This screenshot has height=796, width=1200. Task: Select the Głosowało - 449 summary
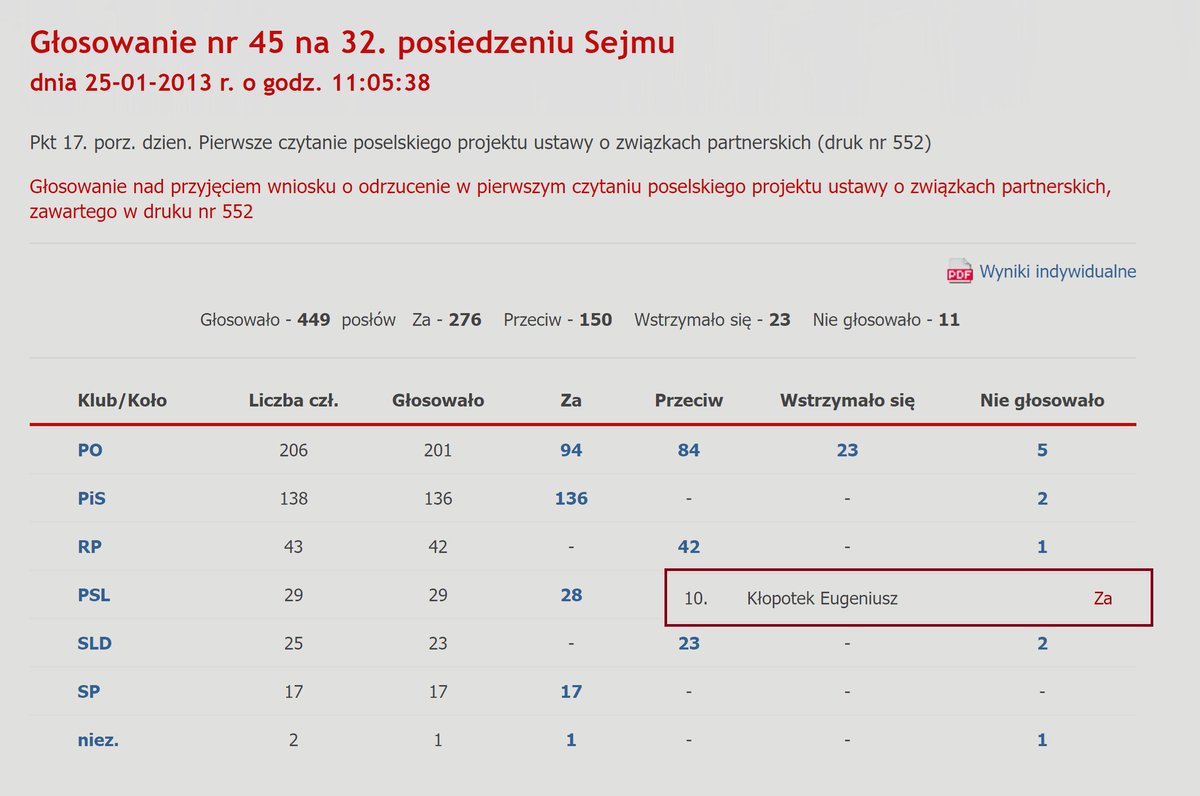point(298,320)
